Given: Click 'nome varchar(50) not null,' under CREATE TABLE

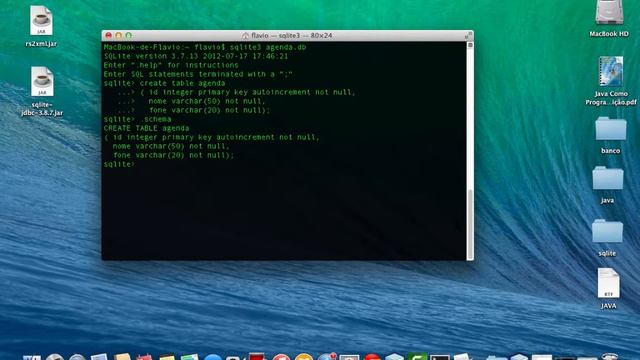Looking at the screenshot, I should pyautogui.click(x=171, y=146).
